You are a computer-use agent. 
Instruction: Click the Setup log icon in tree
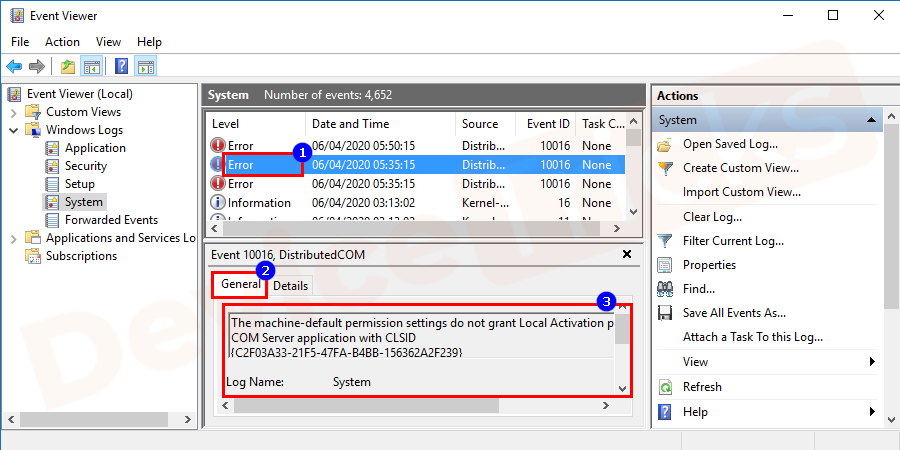52,184
